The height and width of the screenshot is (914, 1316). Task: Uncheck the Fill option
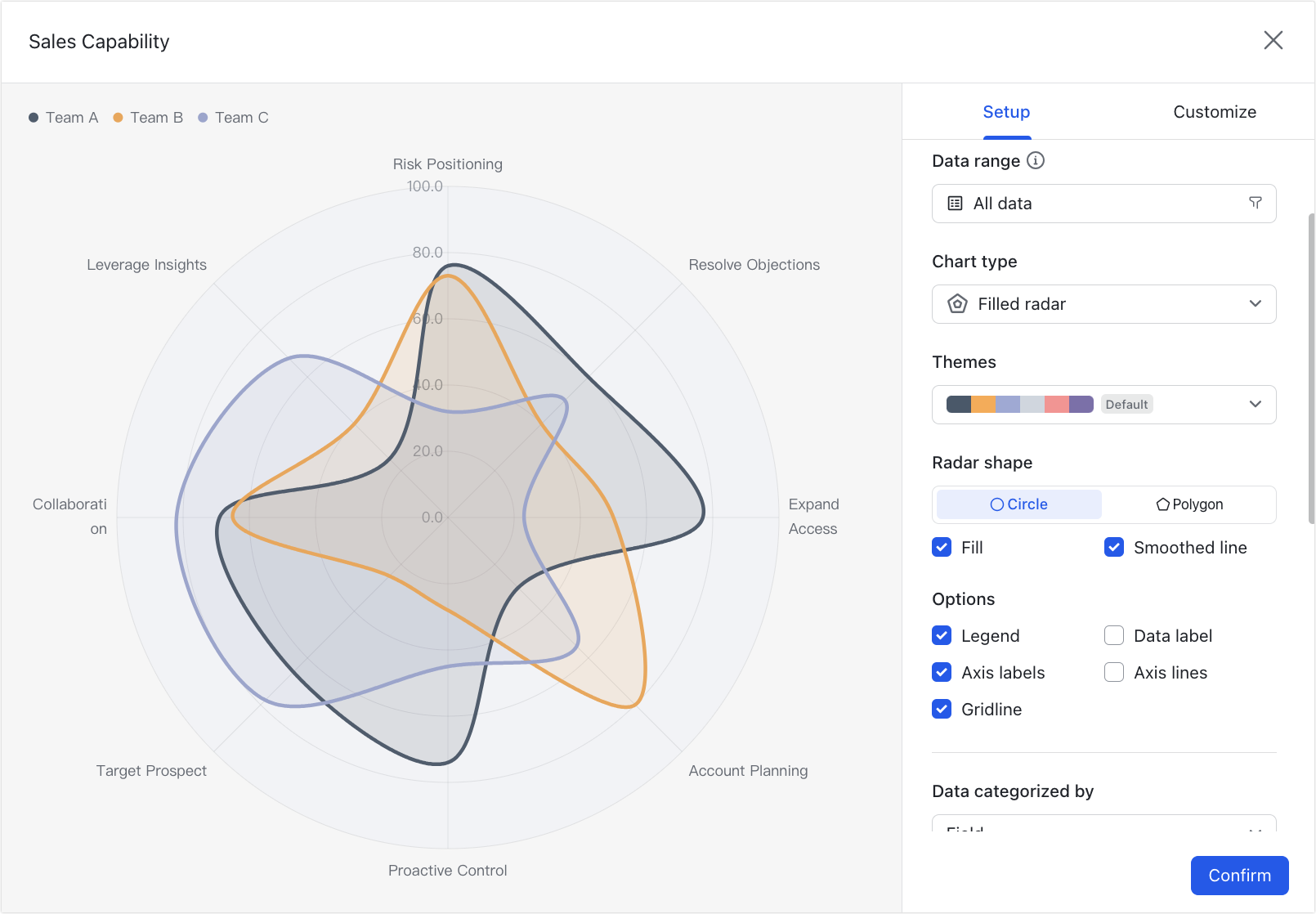942,547
